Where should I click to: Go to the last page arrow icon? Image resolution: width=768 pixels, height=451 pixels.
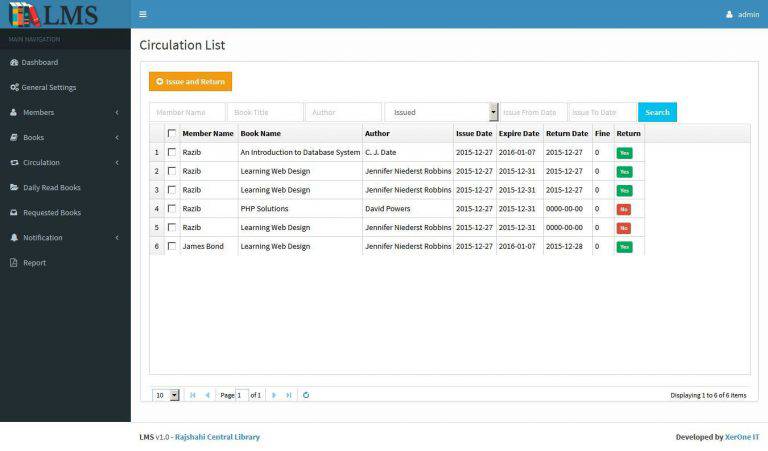pos(289,395)
